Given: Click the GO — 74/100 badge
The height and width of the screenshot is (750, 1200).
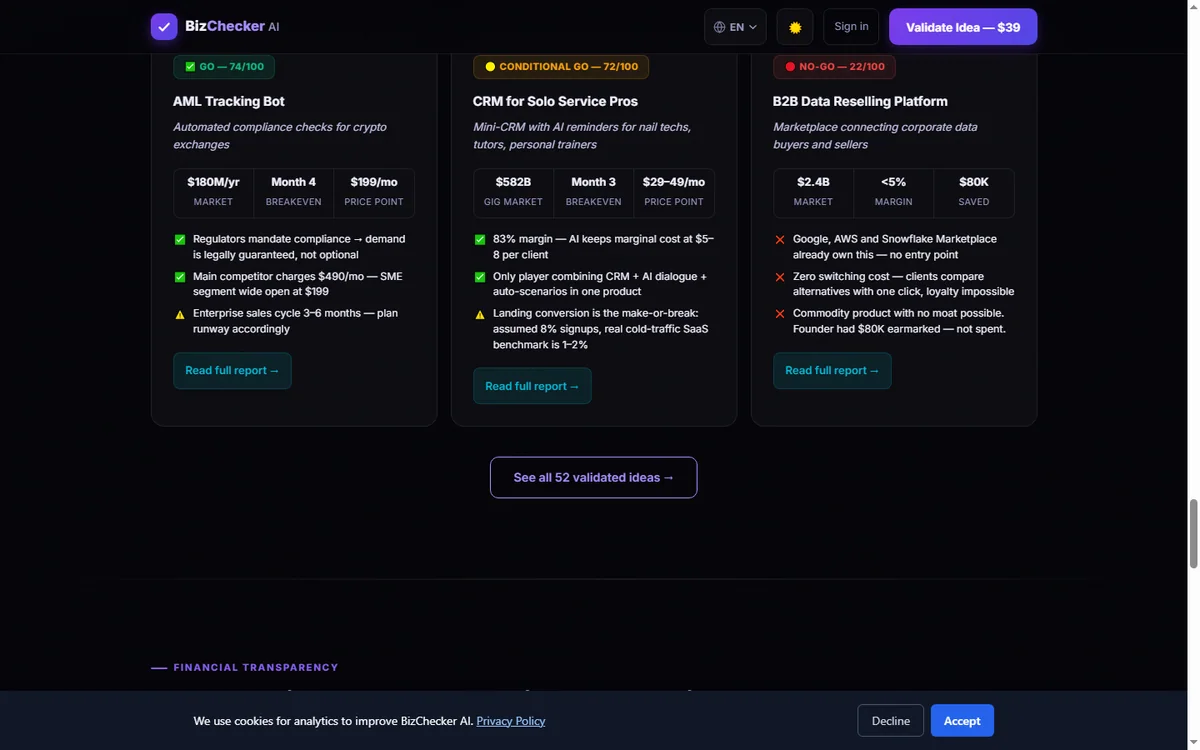Looking at the screenshot, I should pos(224,67).
